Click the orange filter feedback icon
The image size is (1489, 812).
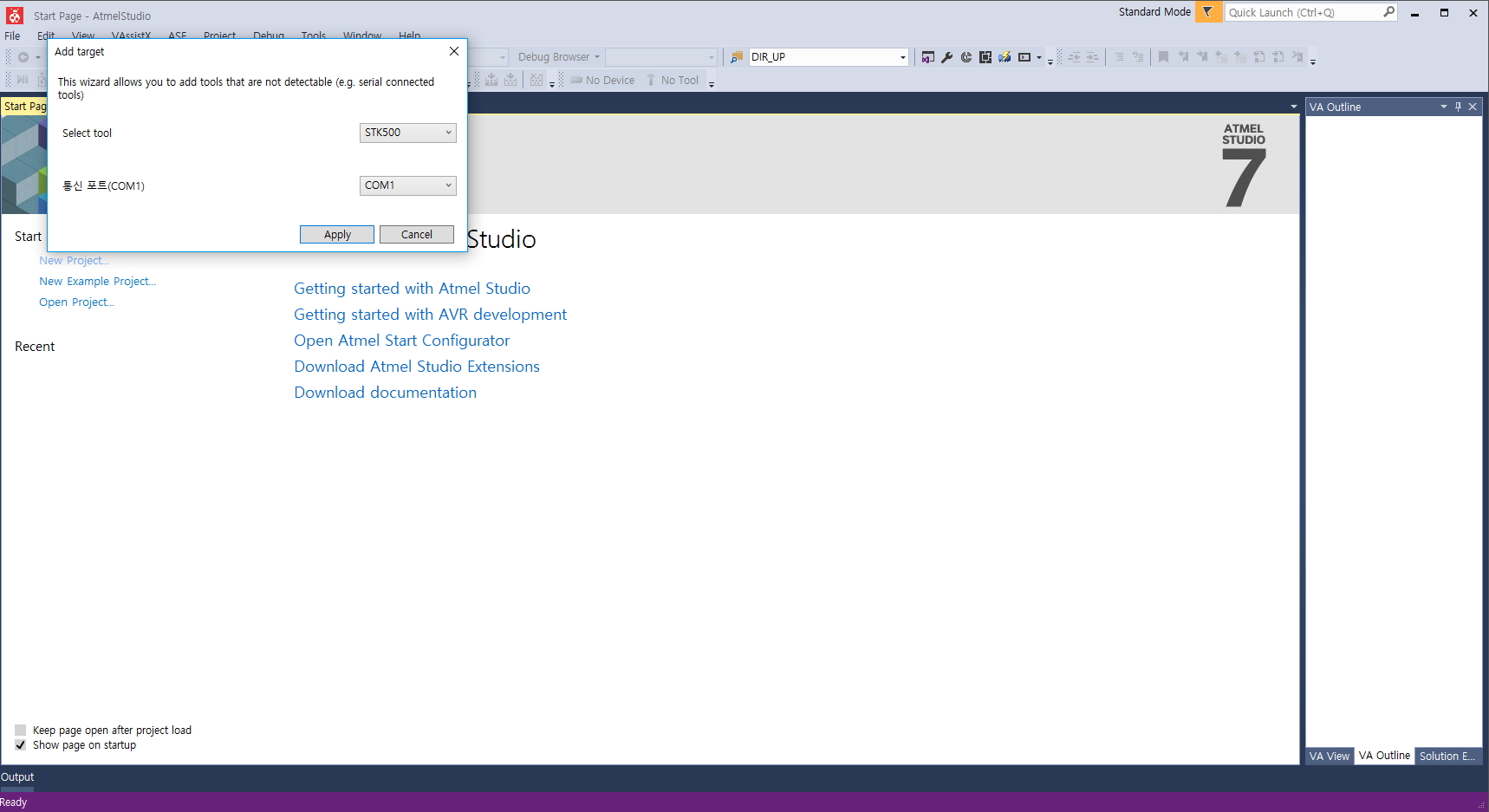coord(1207,12)
